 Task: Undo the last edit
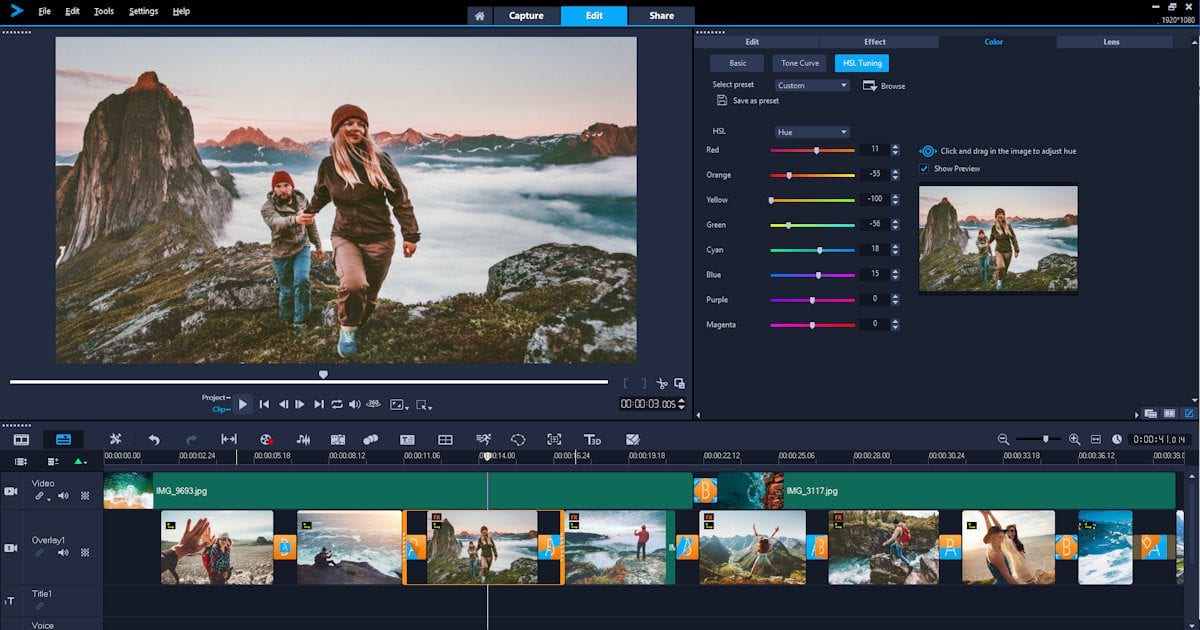[154, 439]
